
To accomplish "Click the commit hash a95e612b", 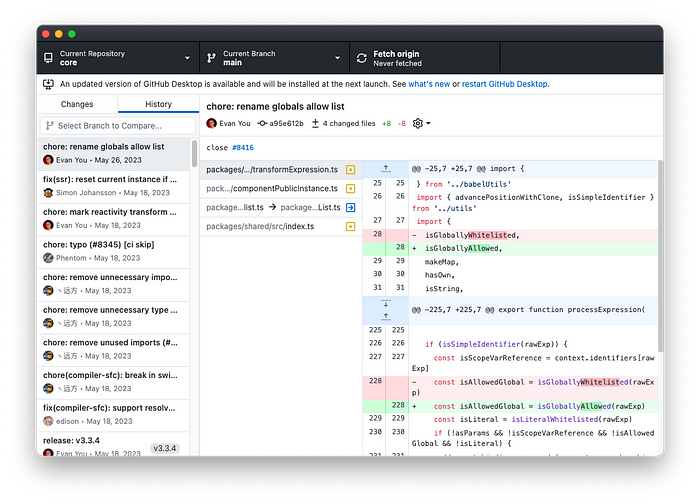I will [286, 123].
